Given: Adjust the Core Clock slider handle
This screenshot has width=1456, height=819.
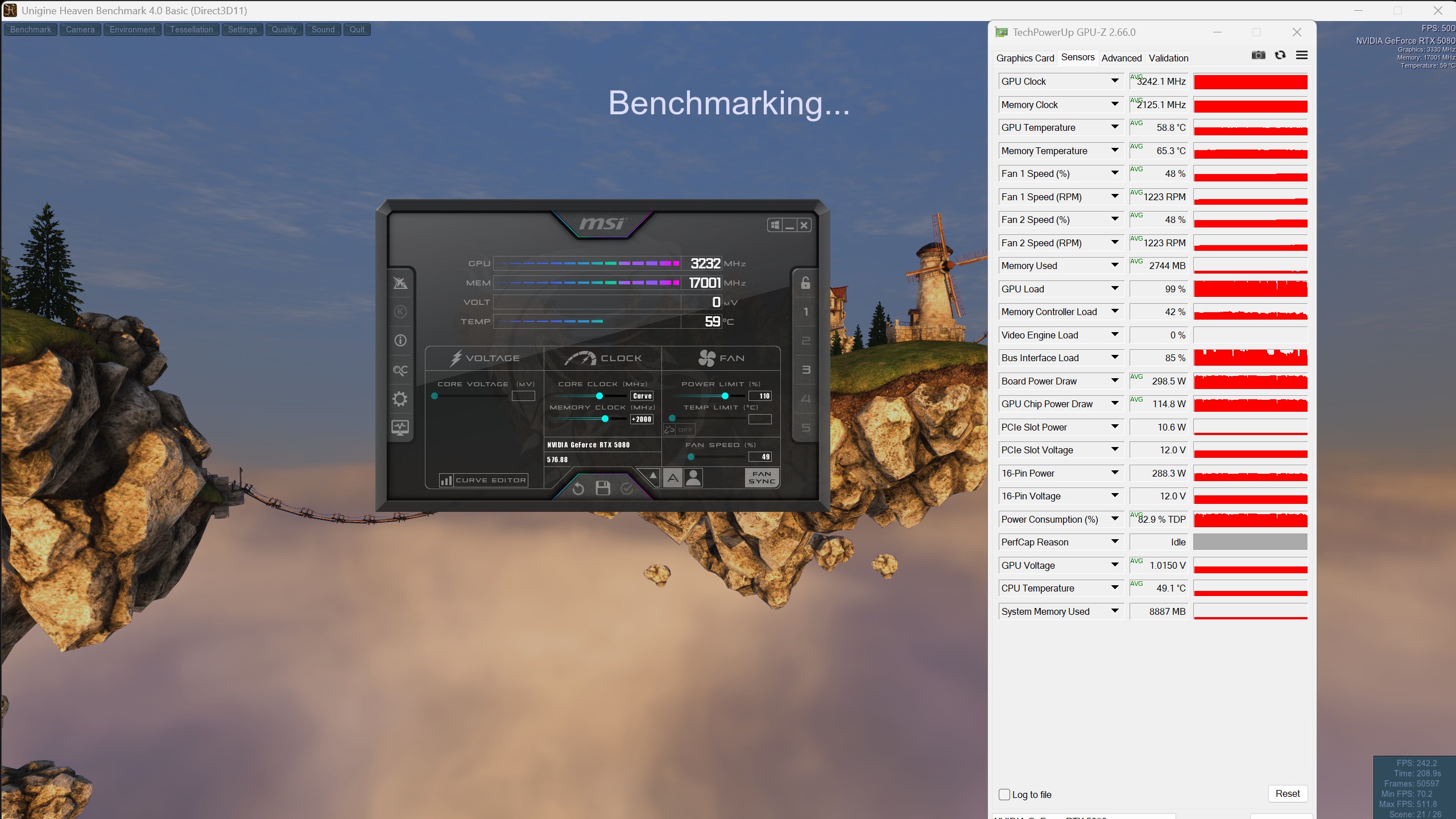Looking at the screenshot, I should (599, 396).
